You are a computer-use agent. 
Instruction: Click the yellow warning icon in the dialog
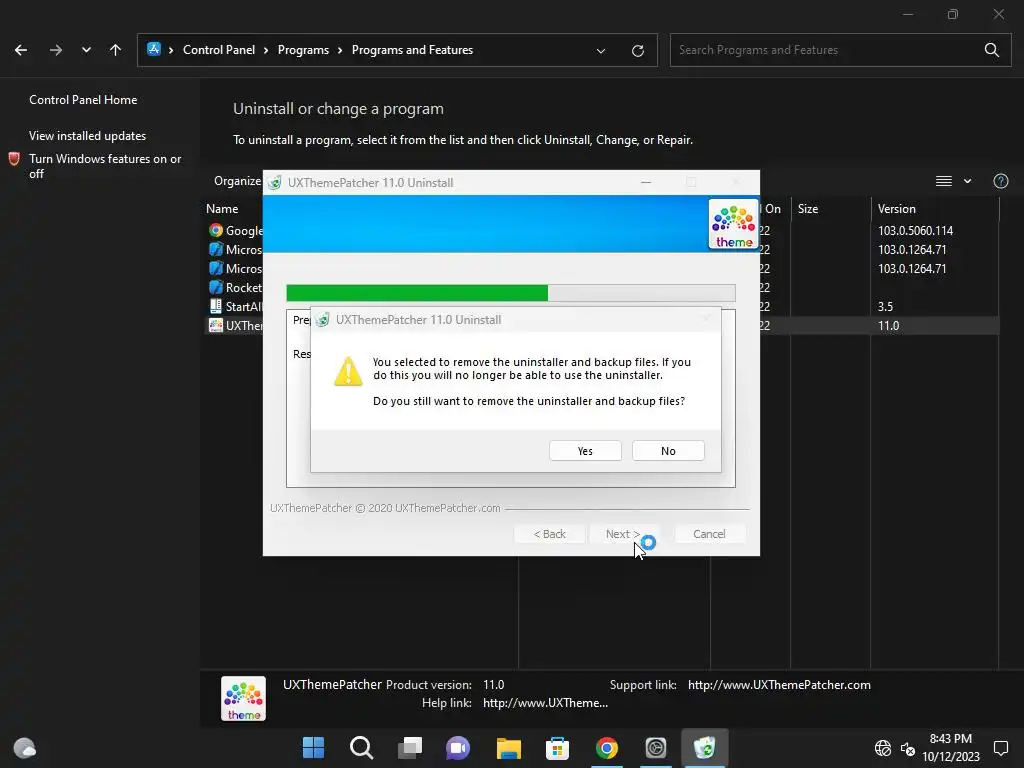coord(348,372)
